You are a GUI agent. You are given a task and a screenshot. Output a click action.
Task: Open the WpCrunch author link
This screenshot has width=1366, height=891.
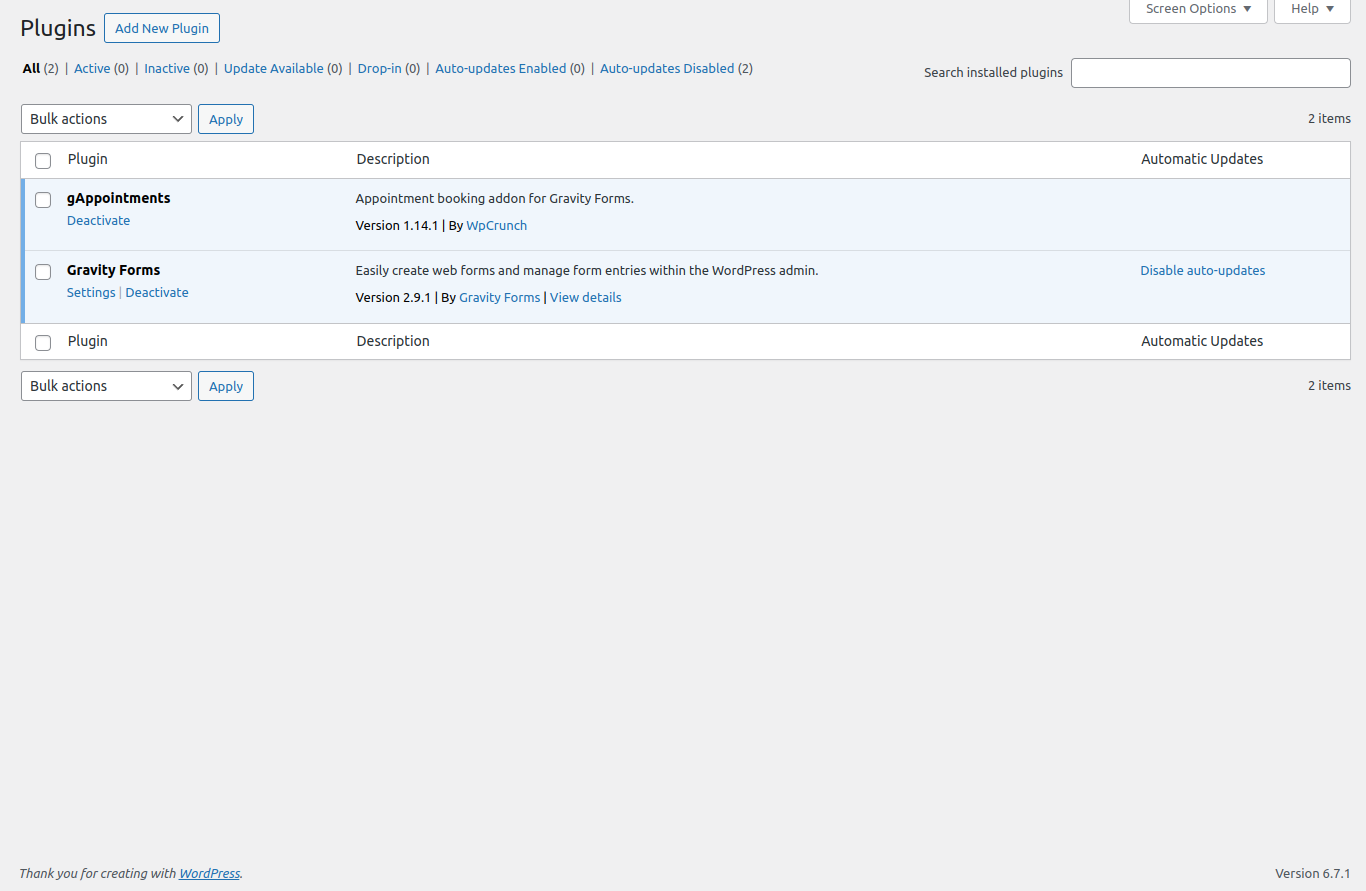pyautogui.click(x=497, y=226)
